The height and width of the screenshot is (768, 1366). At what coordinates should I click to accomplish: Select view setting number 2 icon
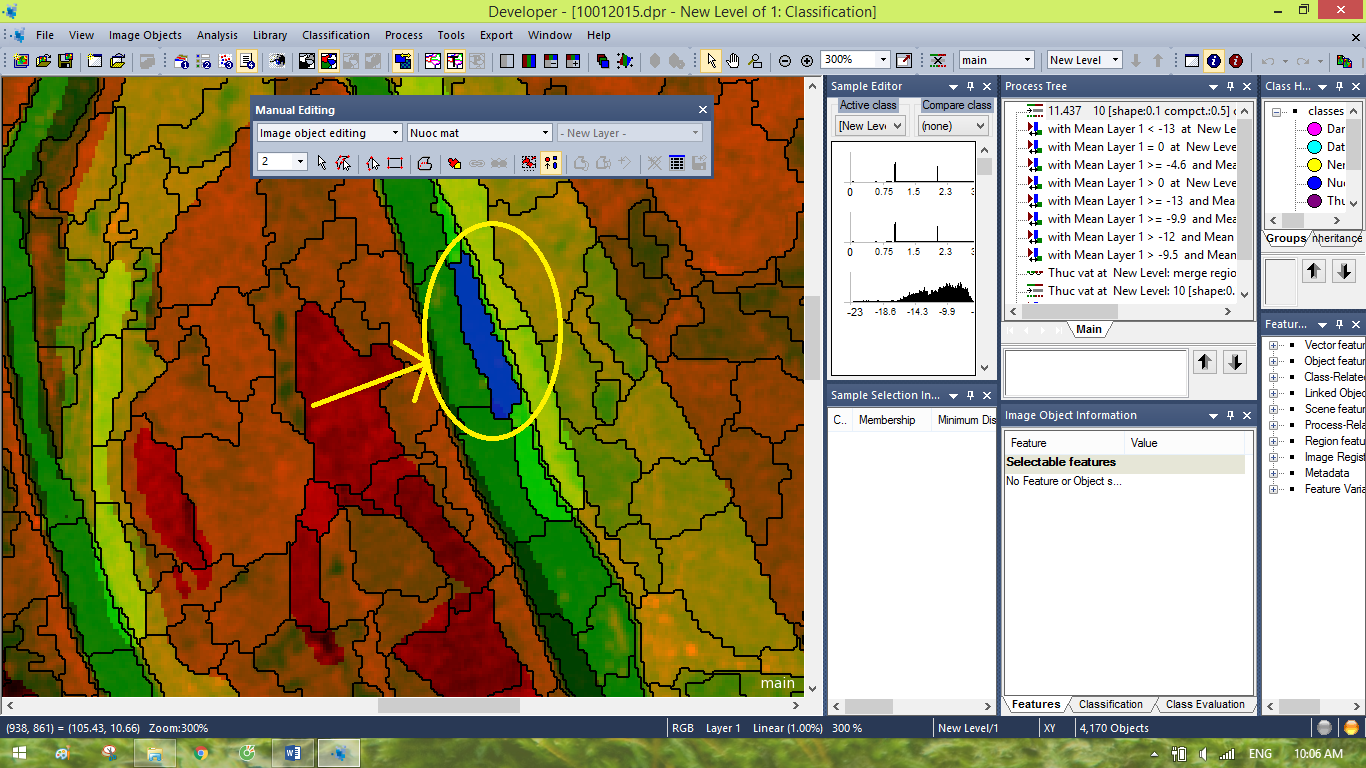[203, 60]
